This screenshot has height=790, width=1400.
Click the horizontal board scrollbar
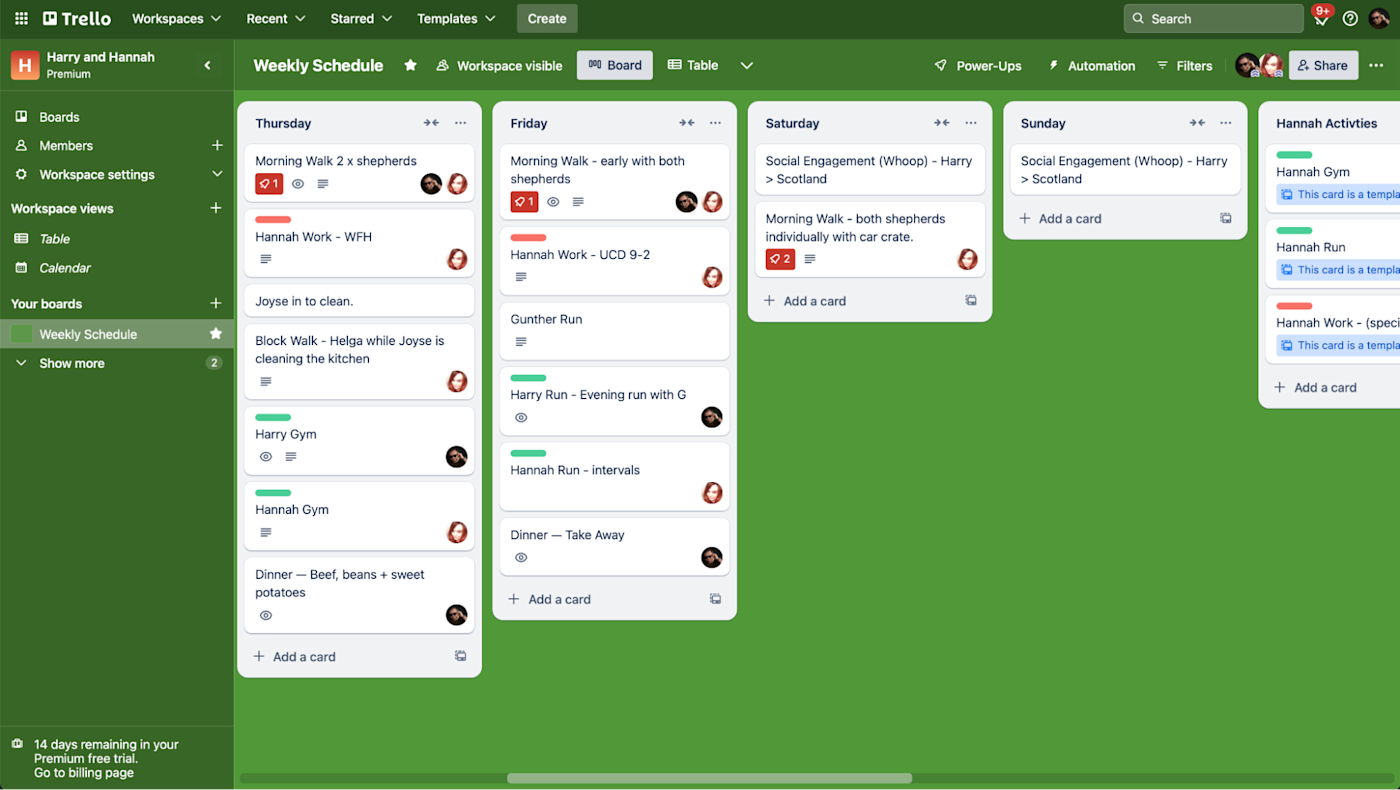709,778
